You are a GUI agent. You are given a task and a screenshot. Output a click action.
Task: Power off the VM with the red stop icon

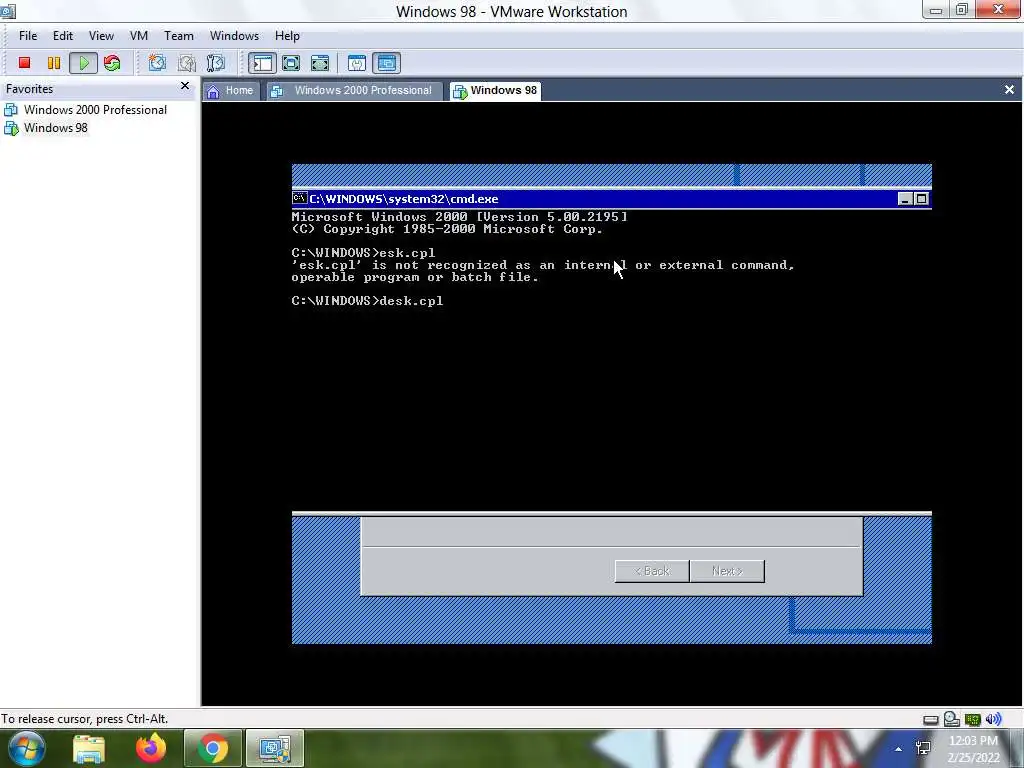coord(25,63)
